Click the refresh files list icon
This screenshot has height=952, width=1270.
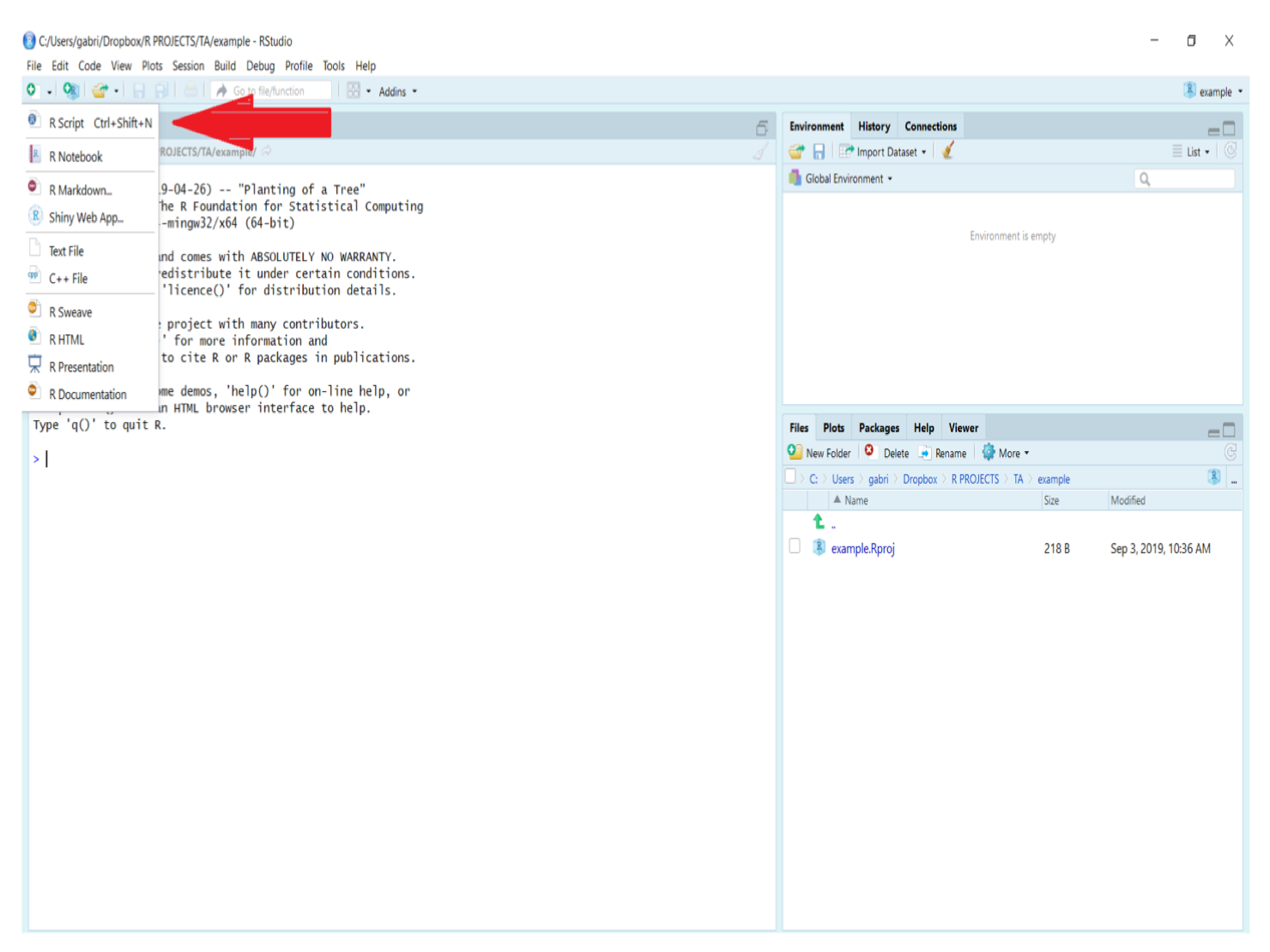coord(1230,453)
